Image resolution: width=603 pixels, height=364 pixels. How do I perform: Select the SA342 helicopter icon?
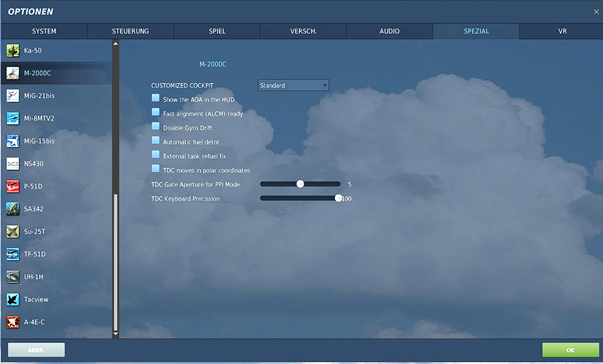point(13,209)
